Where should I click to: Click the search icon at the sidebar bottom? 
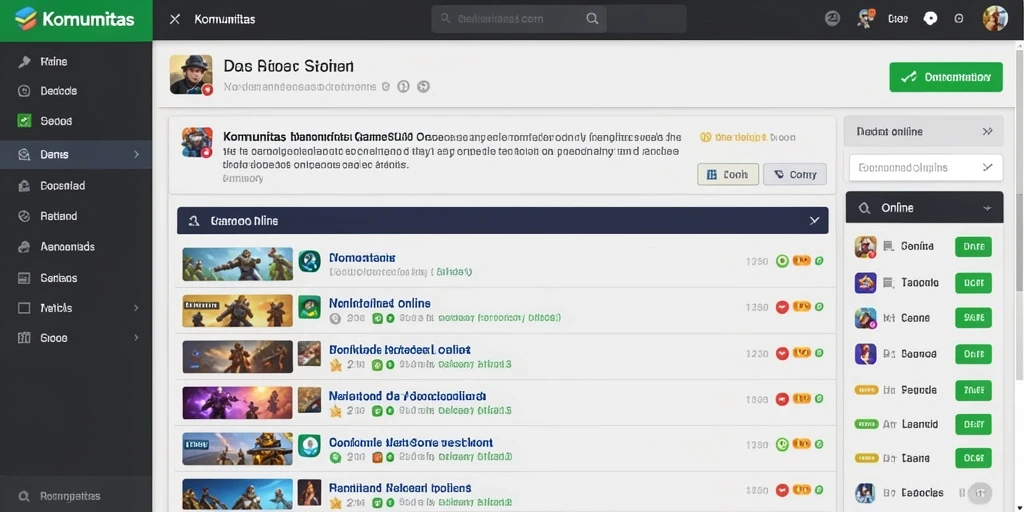point(24,496)
